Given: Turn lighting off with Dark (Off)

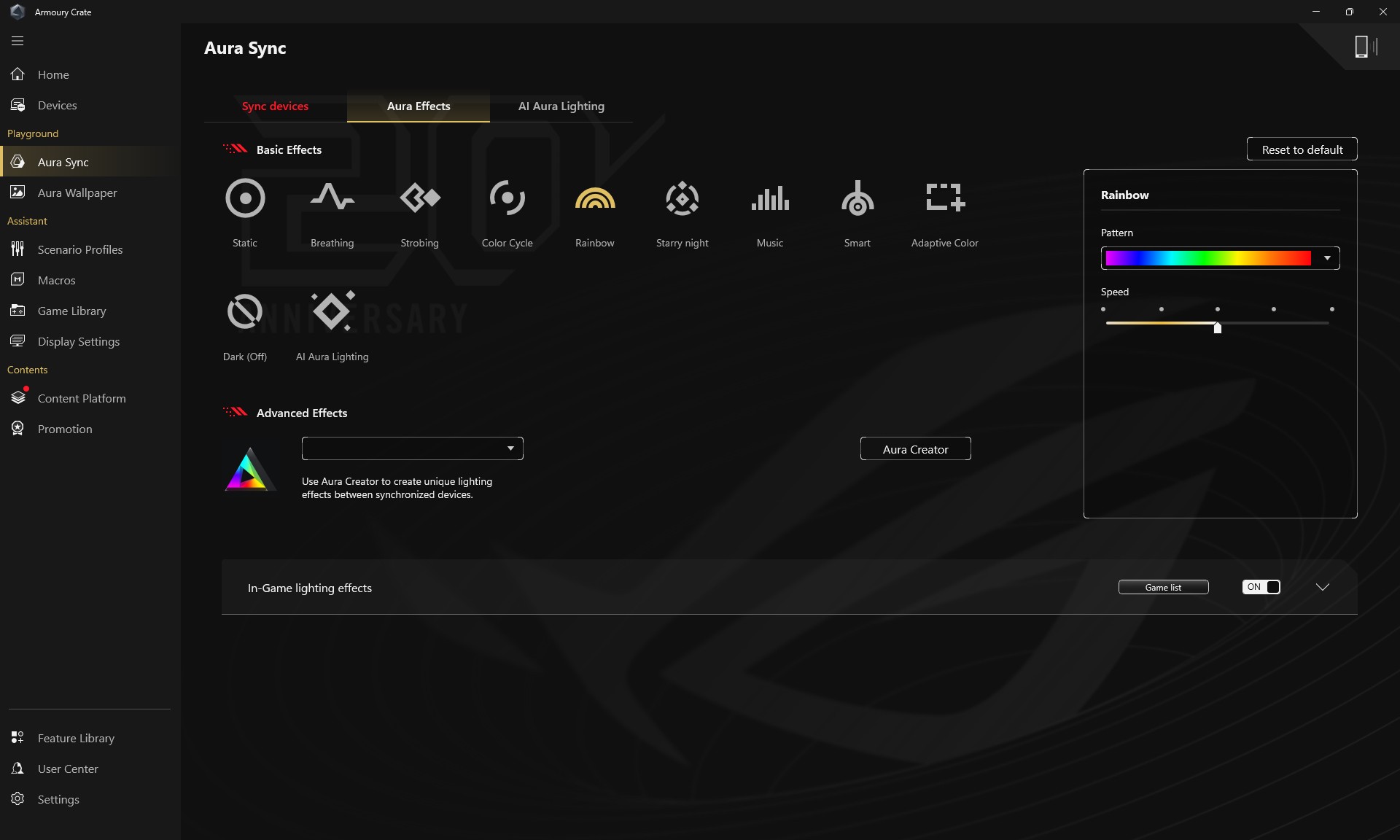Looking at the screenshot, I should pos(245,312).
